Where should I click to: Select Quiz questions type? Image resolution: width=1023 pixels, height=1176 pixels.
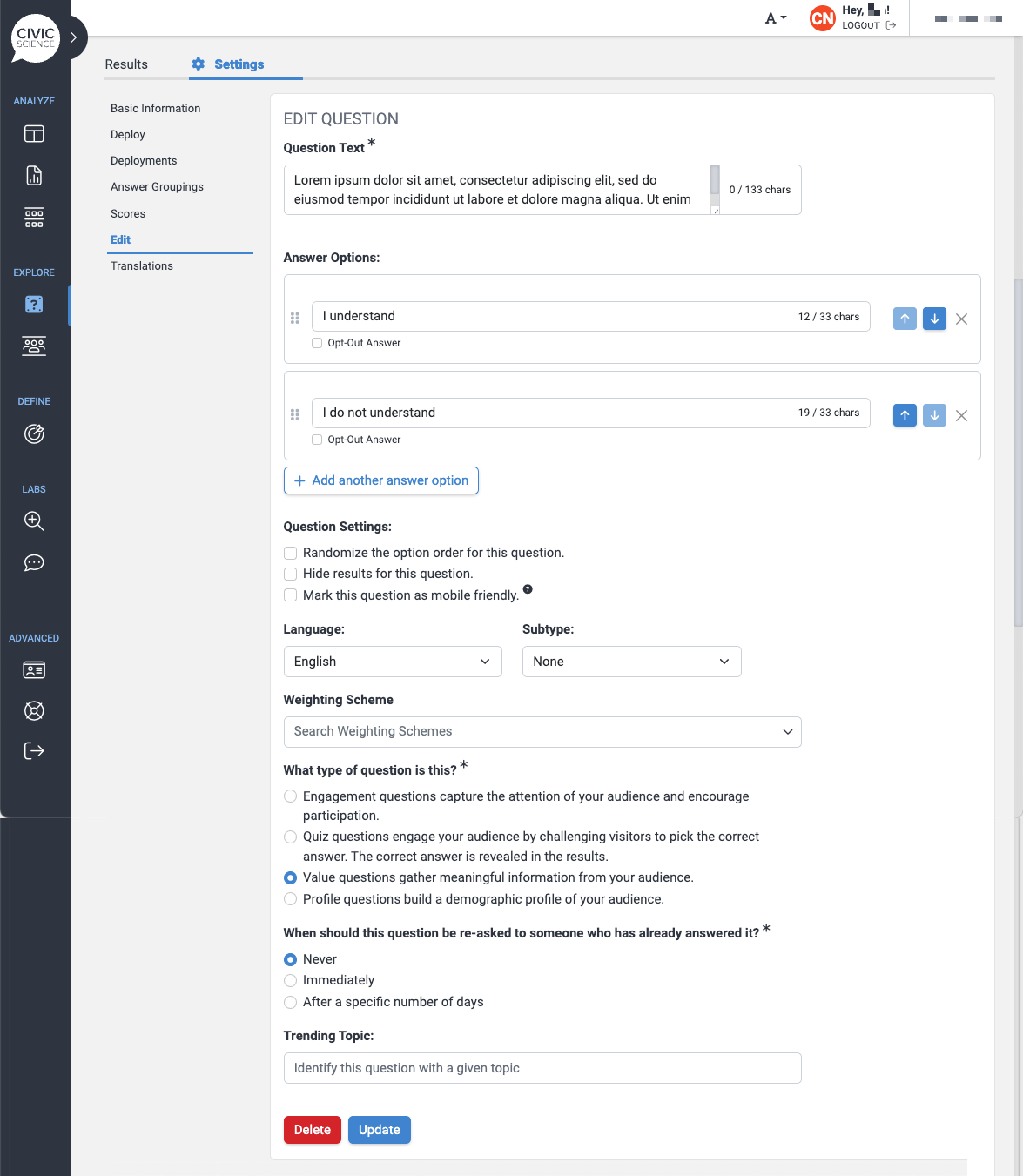(291, 837)
